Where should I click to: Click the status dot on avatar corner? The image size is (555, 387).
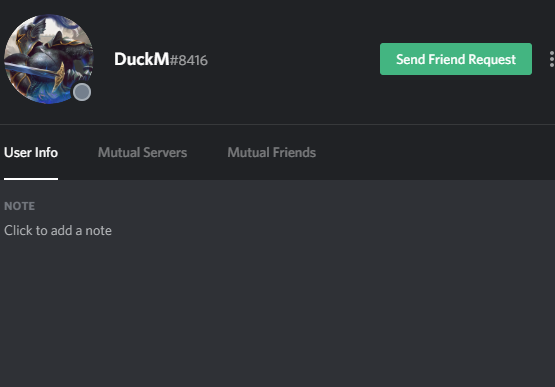tap(82, 92)
